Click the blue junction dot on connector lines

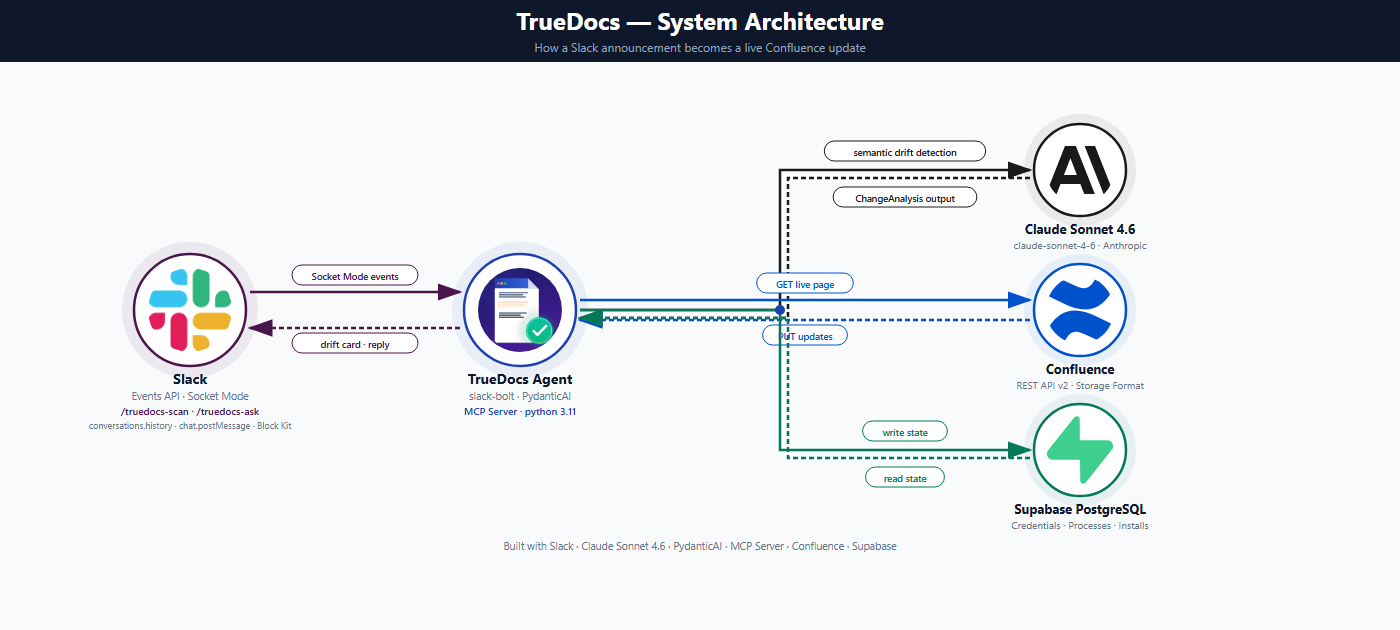(x=780, y=310)
